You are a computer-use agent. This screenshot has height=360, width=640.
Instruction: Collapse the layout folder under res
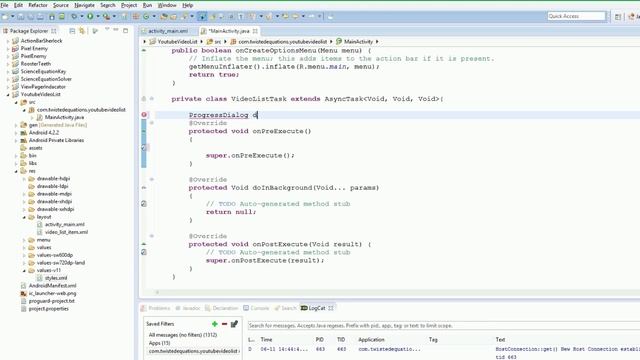24,217
